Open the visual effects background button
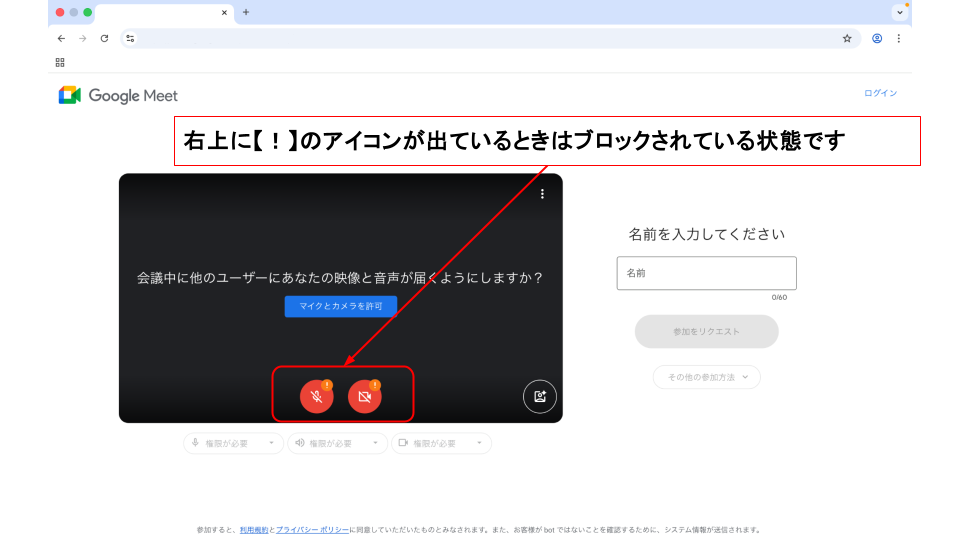Viewport: 960px width, 540px height. pyautogui.click(x=540, y=396)
